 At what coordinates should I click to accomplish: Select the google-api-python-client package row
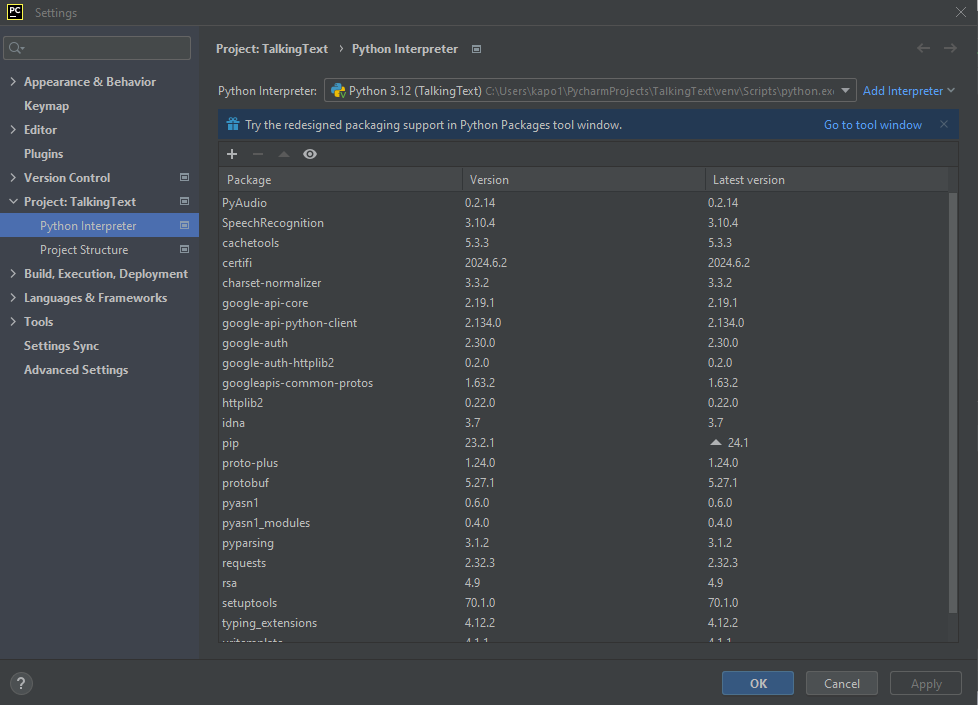click(584, 323)
